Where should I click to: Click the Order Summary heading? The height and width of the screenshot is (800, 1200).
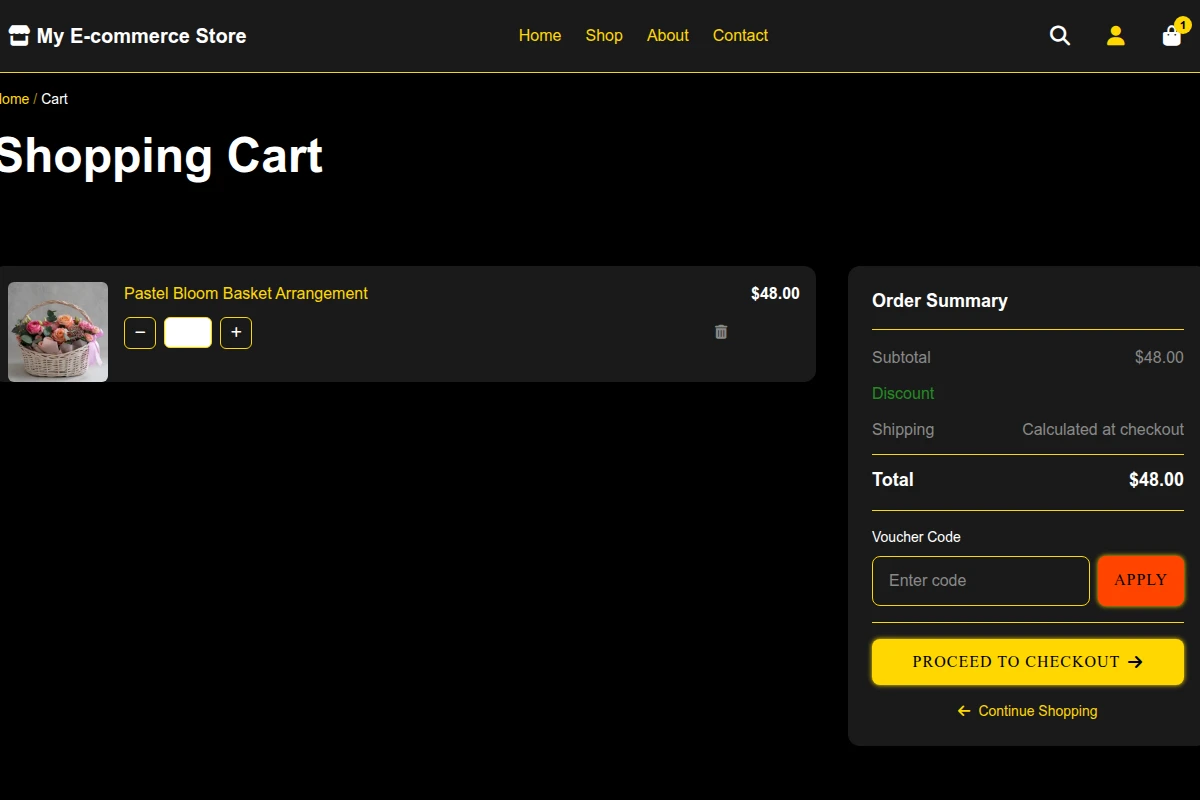[940, 301]
